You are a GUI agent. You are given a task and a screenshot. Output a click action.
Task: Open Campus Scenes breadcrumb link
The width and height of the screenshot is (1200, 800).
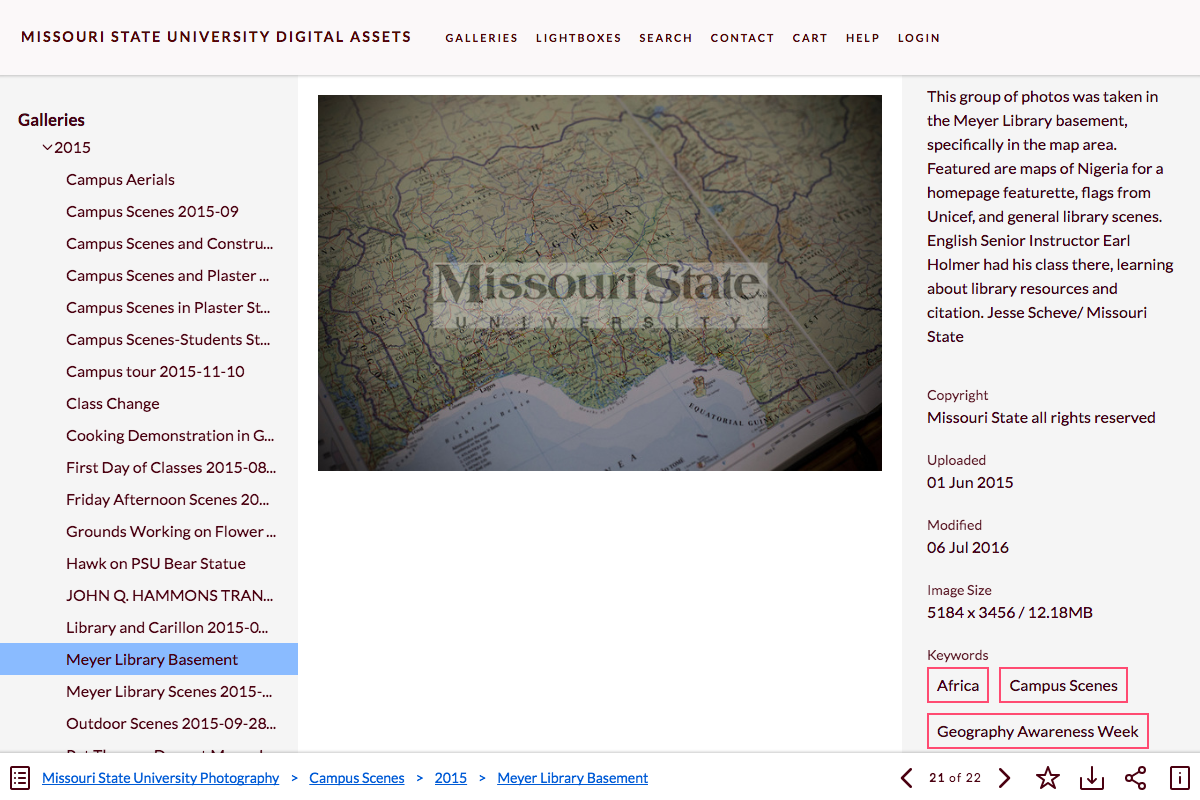coord(357,778)
